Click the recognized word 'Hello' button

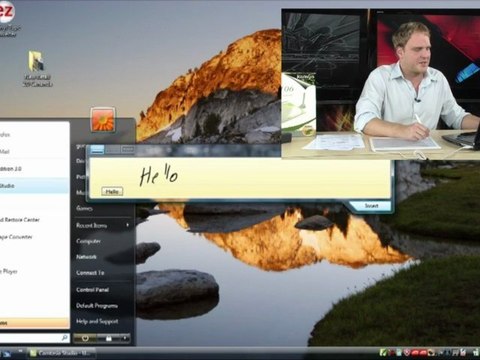click(112, 192)
